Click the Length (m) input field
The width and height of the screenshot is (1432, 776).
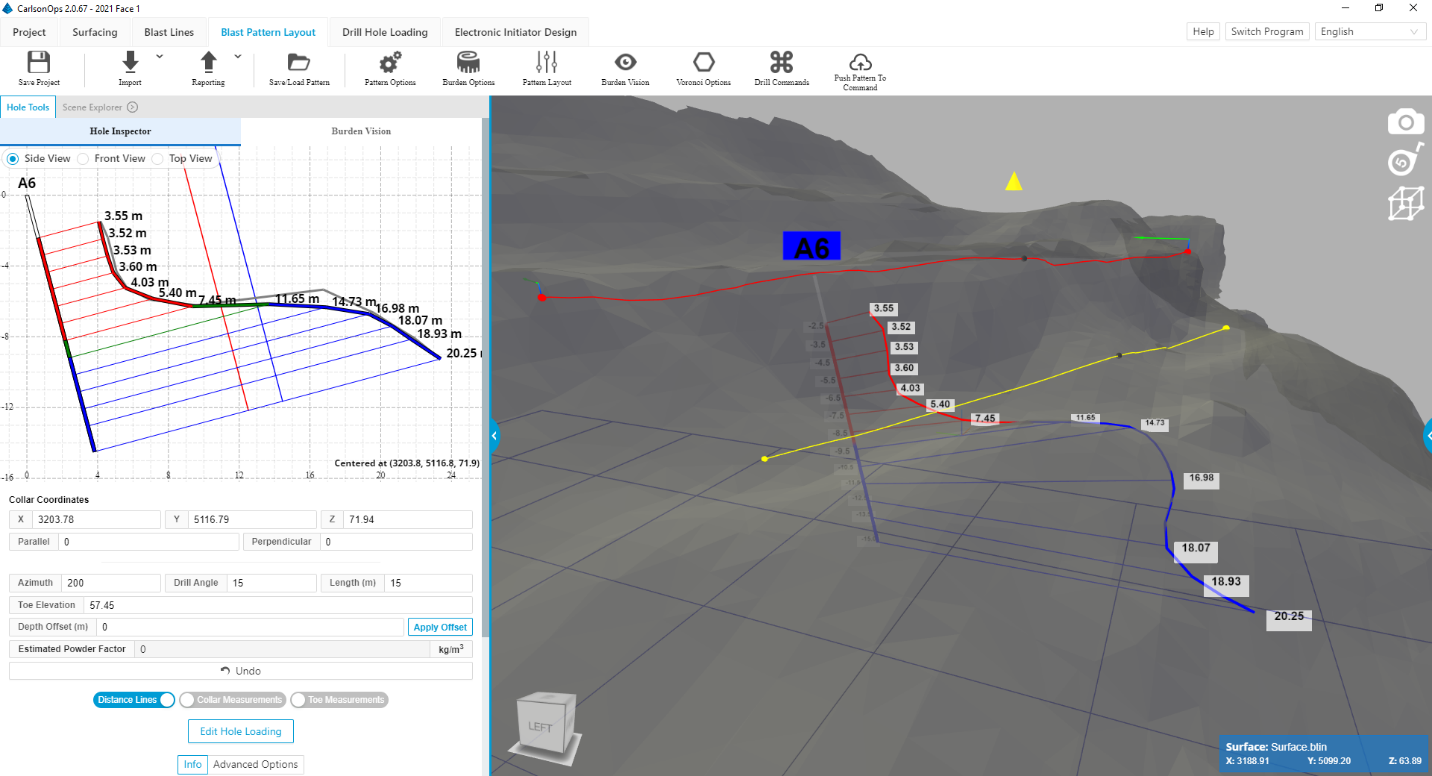pos(429,583)
